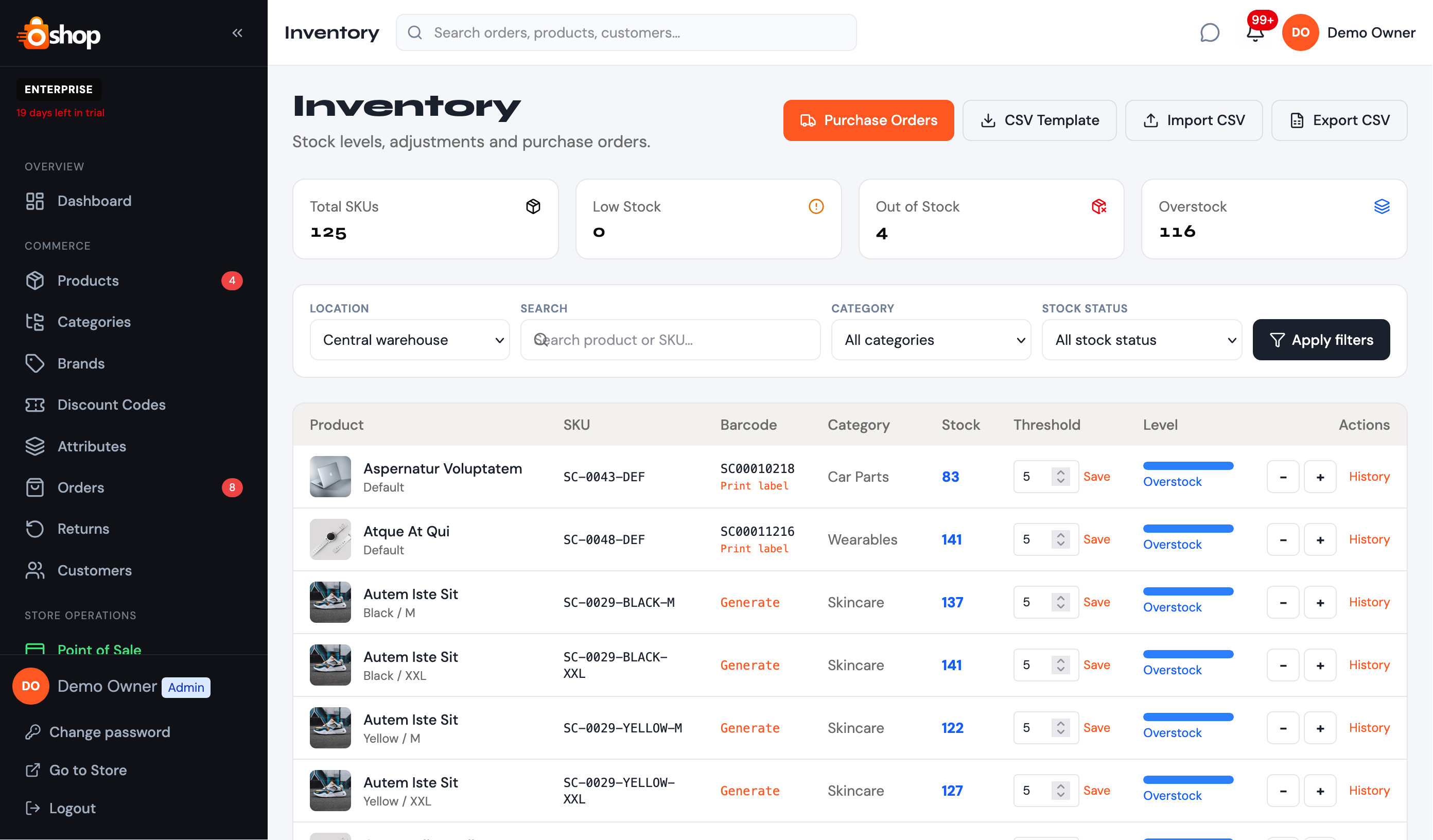Click Products cube icon in sidebar
Screen dimensions: 1433x840
tap(34, 281)
